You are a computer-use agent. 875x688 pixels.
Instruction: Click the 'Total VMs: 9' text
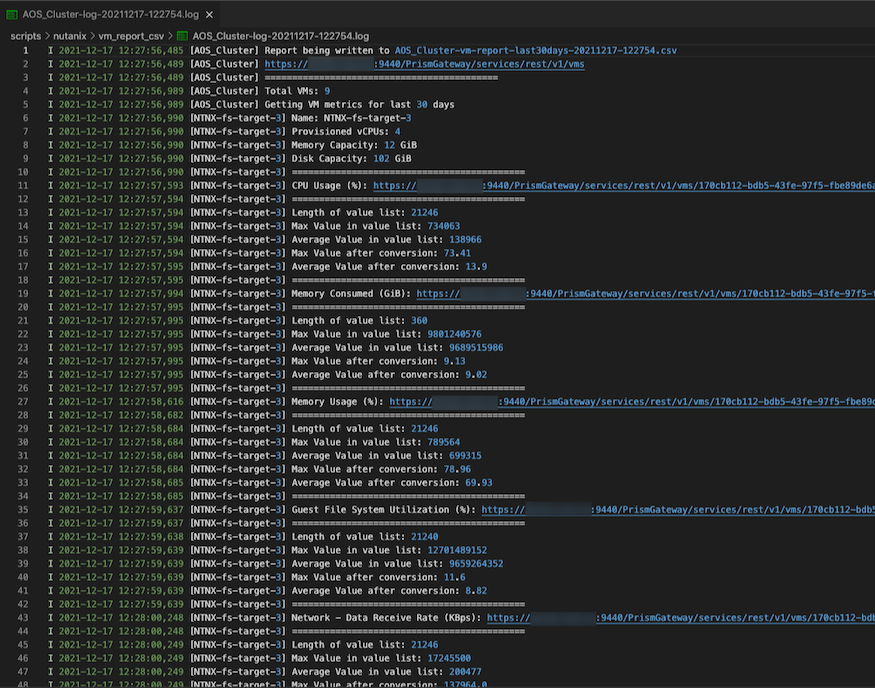tap(297, 91)
